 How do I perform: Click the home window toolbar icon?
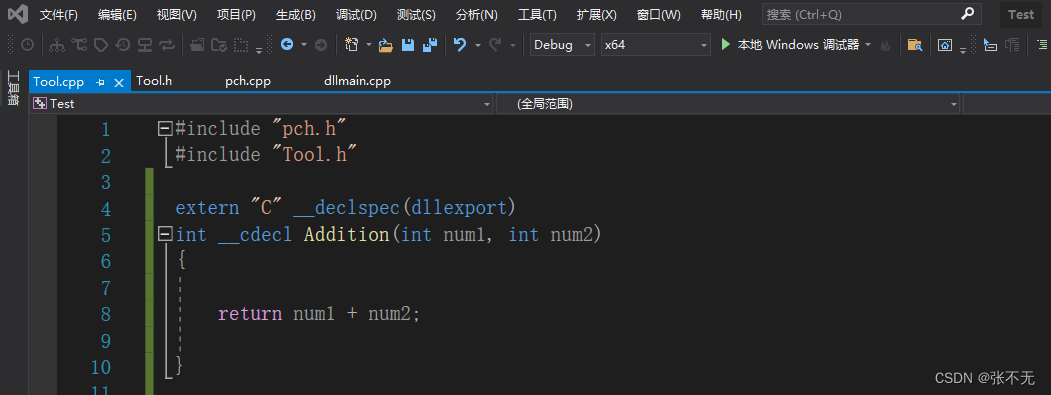click(x=944, y=45)
